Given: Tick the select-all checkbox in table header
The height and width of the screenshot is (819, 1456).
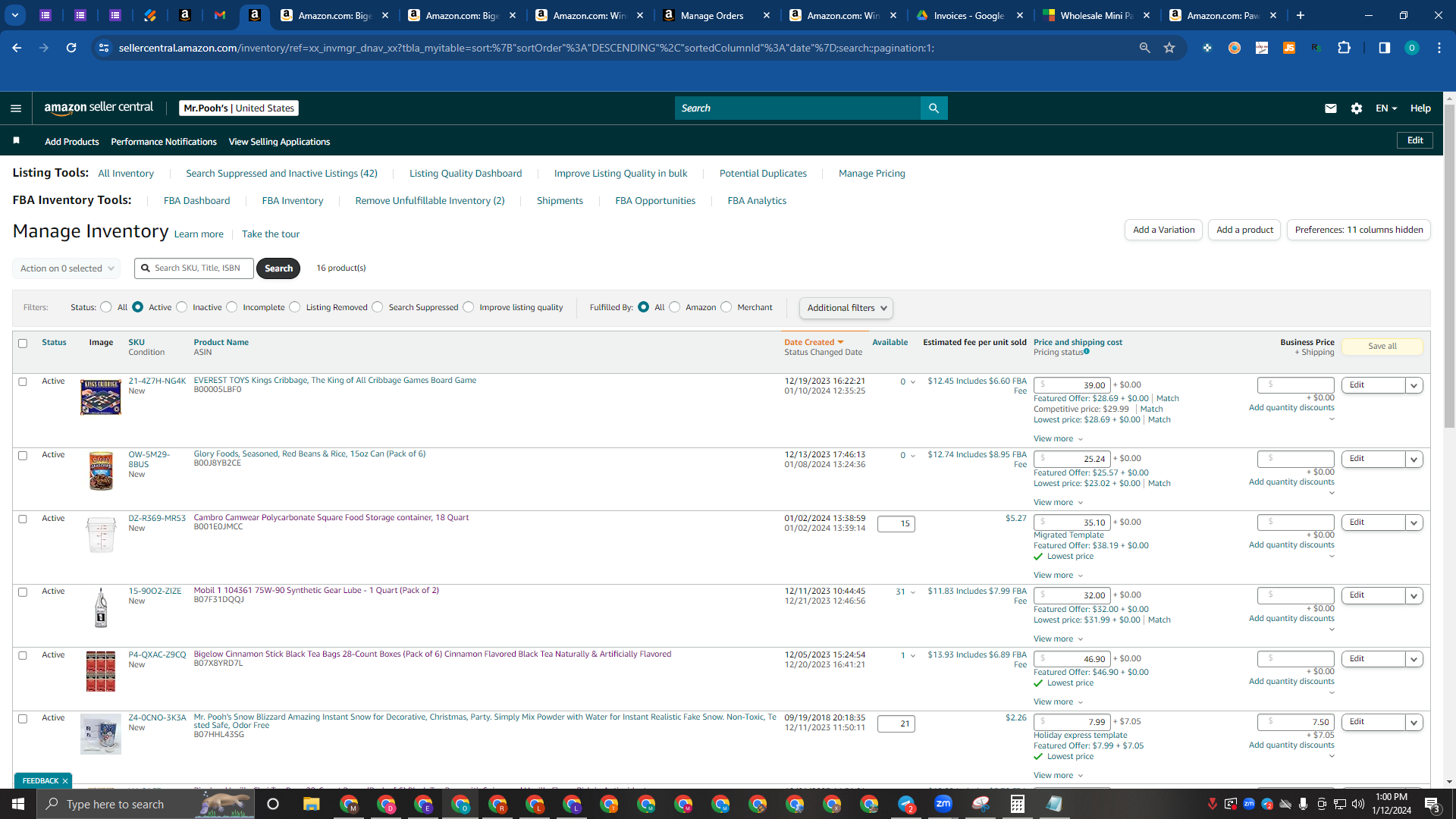Looking at the screenshot, I should tap(23, 344).
